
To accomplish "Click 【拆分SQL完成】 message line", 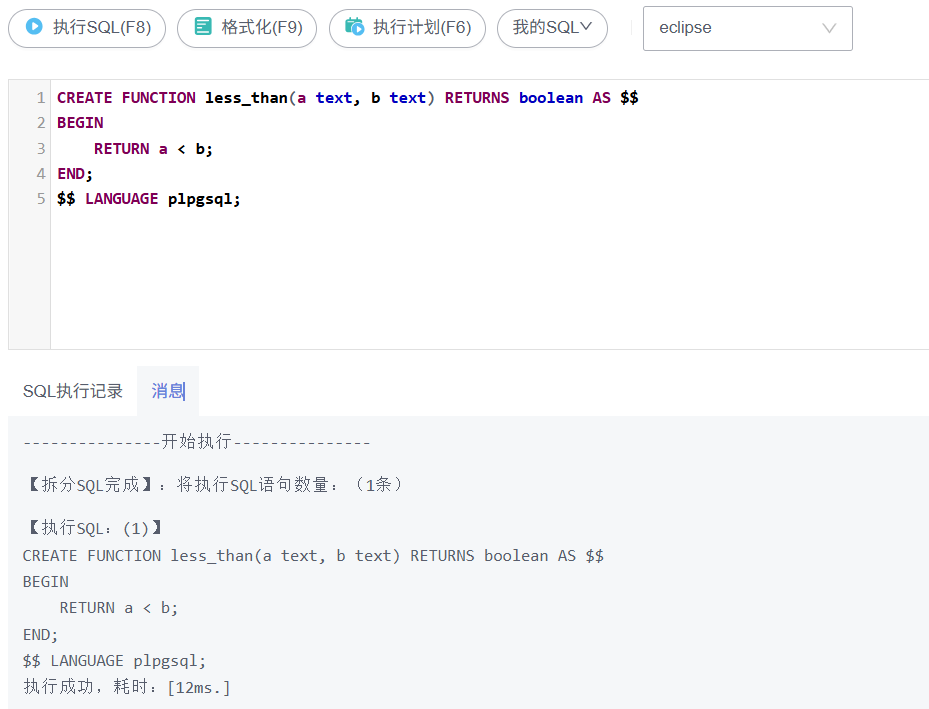I will tap(214, 485).
